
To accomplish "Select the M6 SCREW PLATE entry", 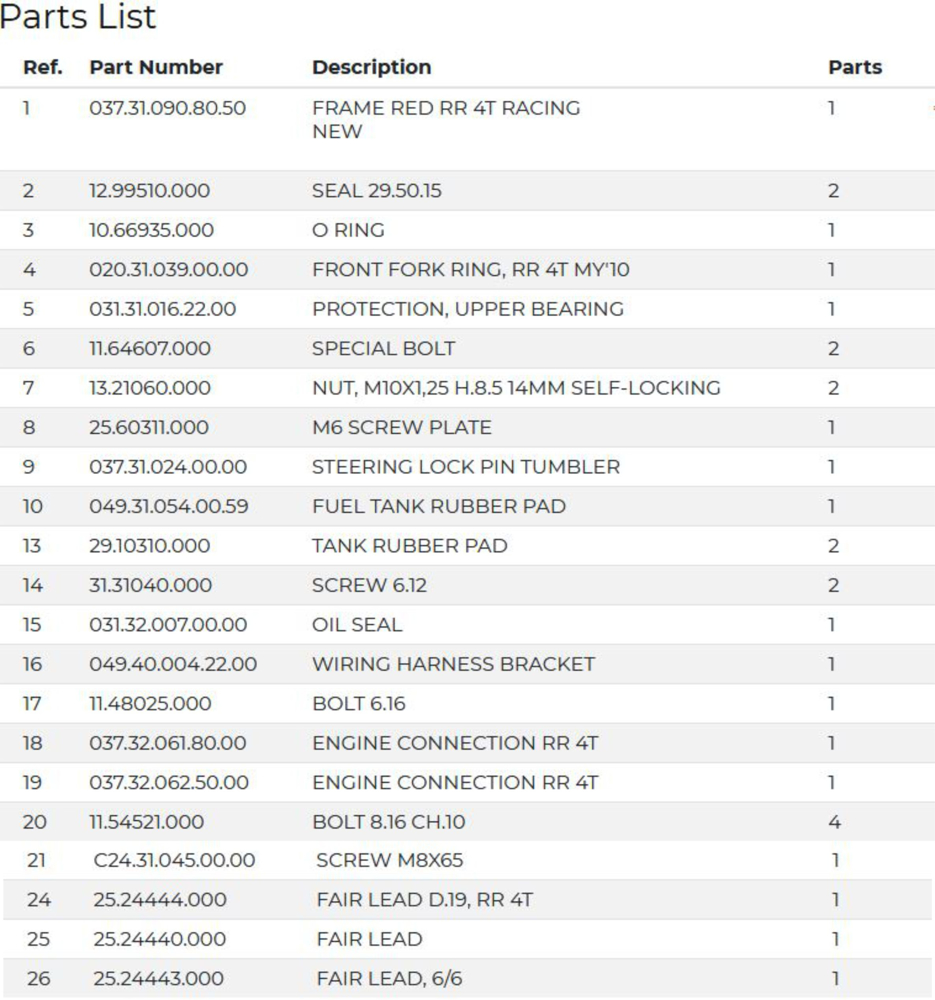I will (x=401, y=428).
